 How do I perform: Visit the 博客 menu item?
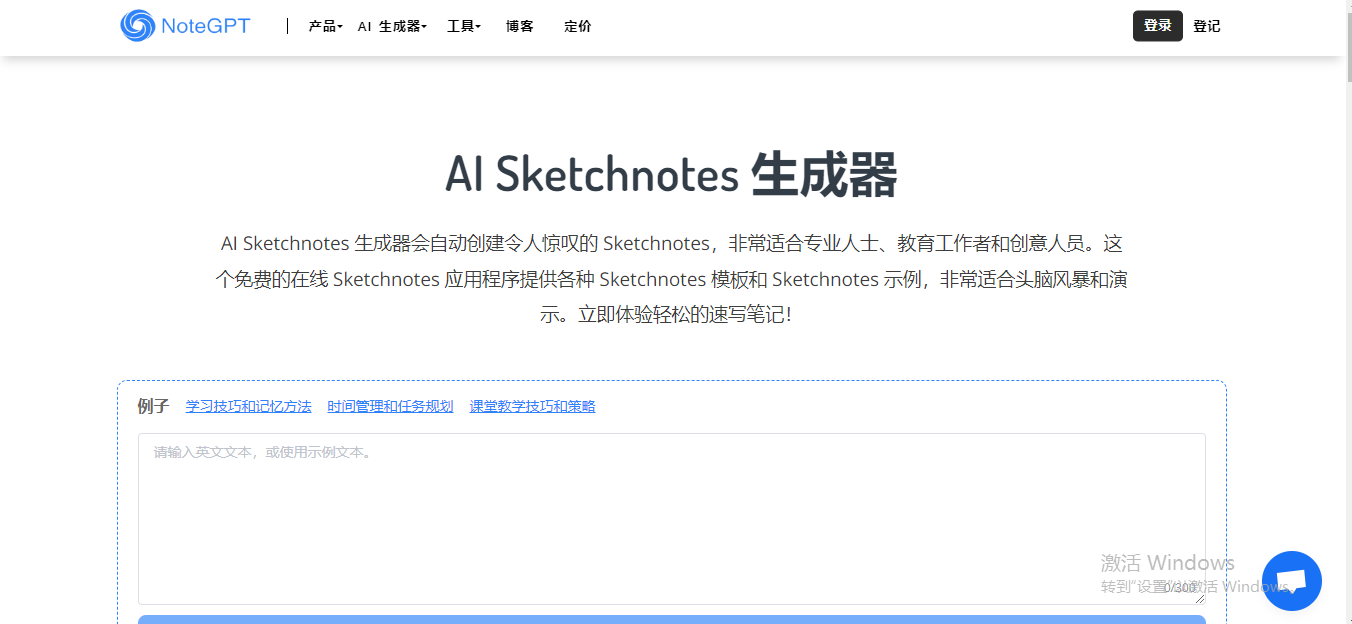click(x=519, y=26)
